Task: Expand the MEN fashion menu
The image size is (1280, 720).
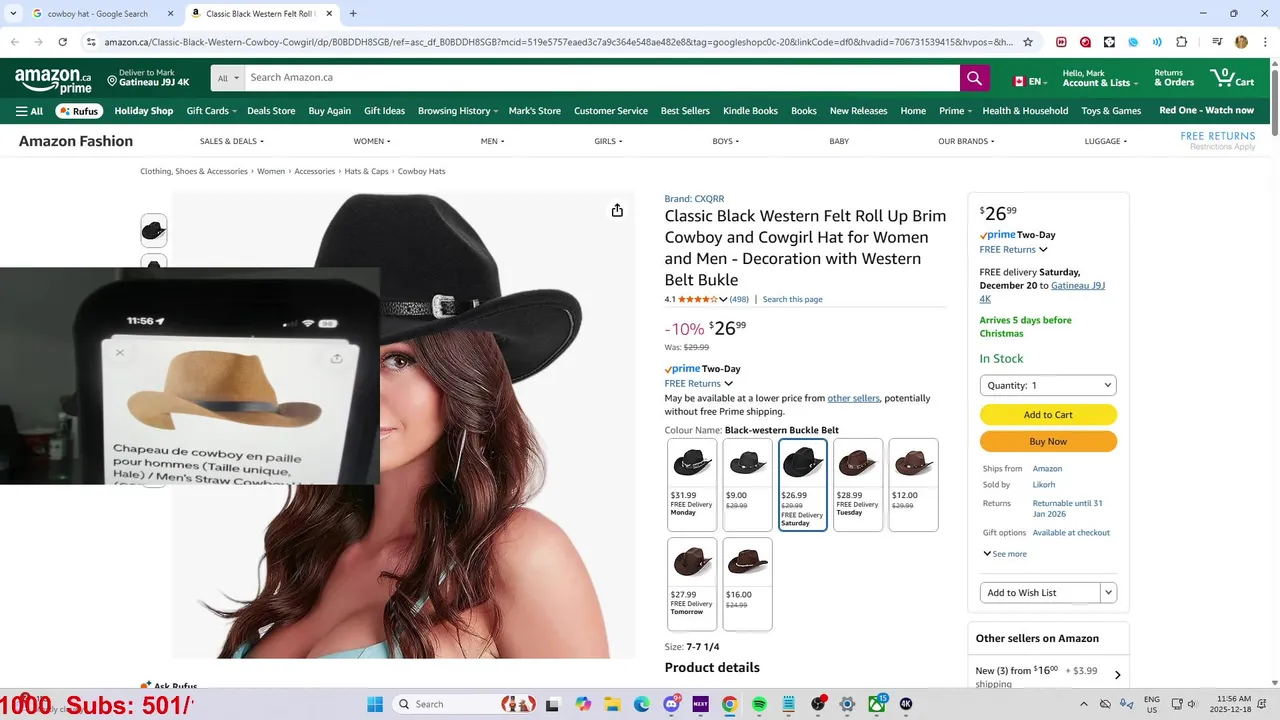Action: 492,141
